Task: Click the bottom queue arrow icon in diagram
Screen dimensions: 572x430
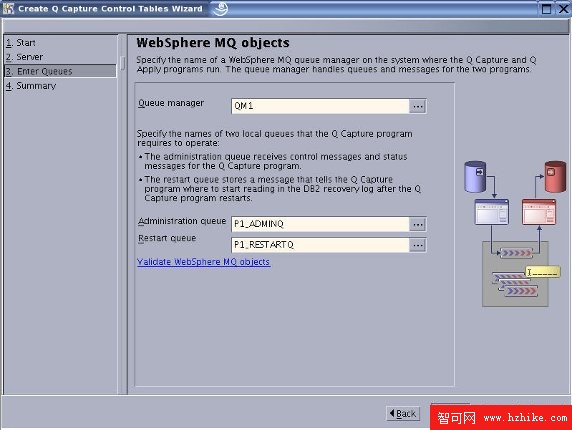Action: tap(521, 291)
